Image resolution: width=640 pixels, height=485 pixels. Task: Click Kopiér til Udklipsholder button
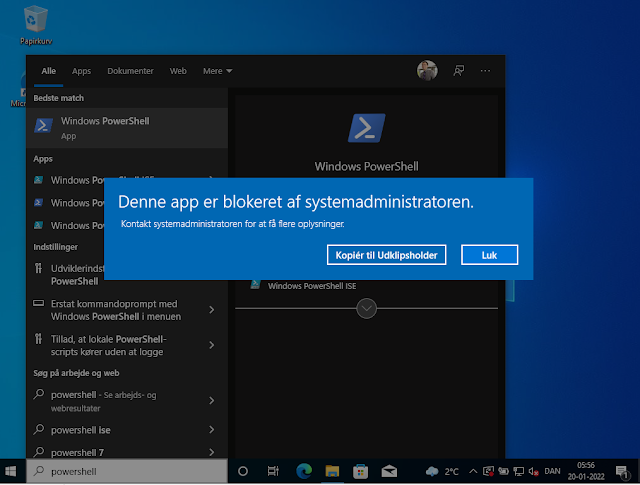(x=386, y=255)
